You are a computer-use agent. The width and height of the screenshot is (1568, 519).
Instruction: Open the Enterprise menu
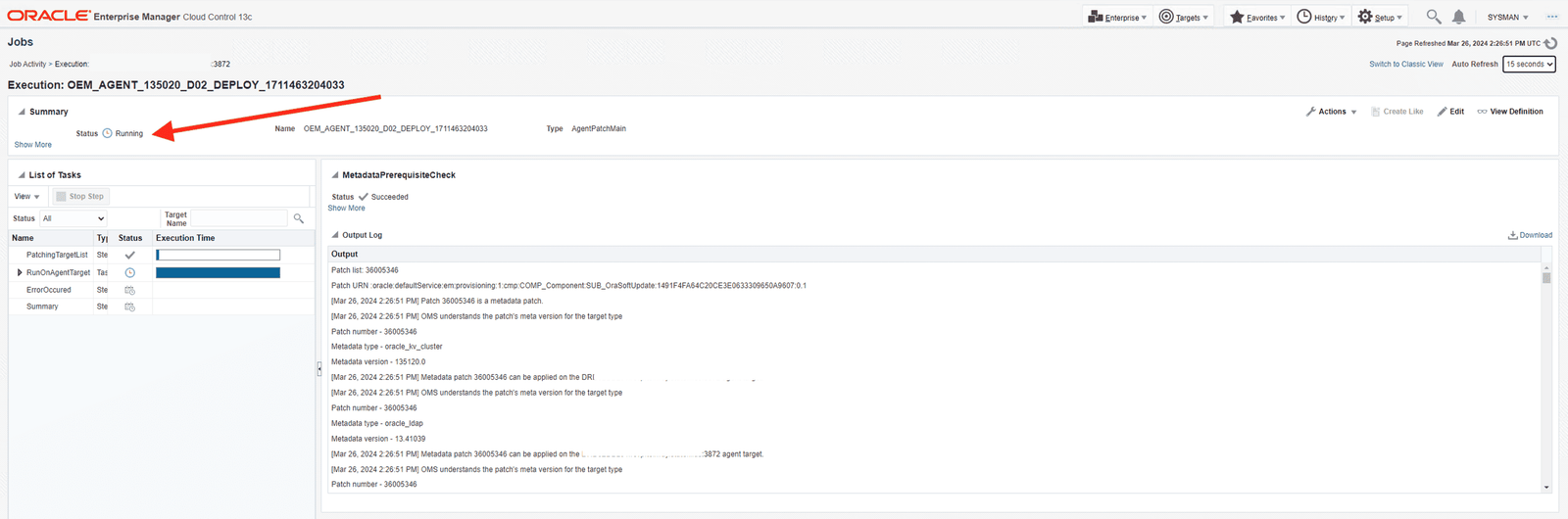tap(1117, 17)
